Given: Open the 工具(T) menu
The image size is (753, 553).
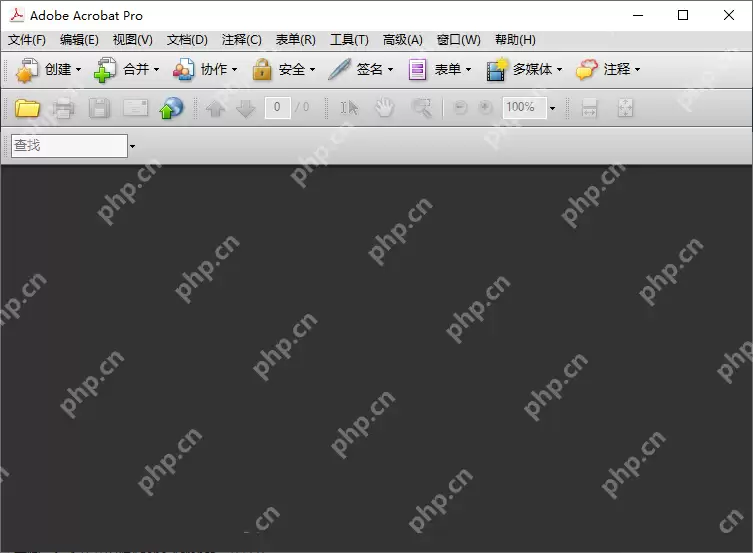Looking at the screenshot, I should 349,40.
